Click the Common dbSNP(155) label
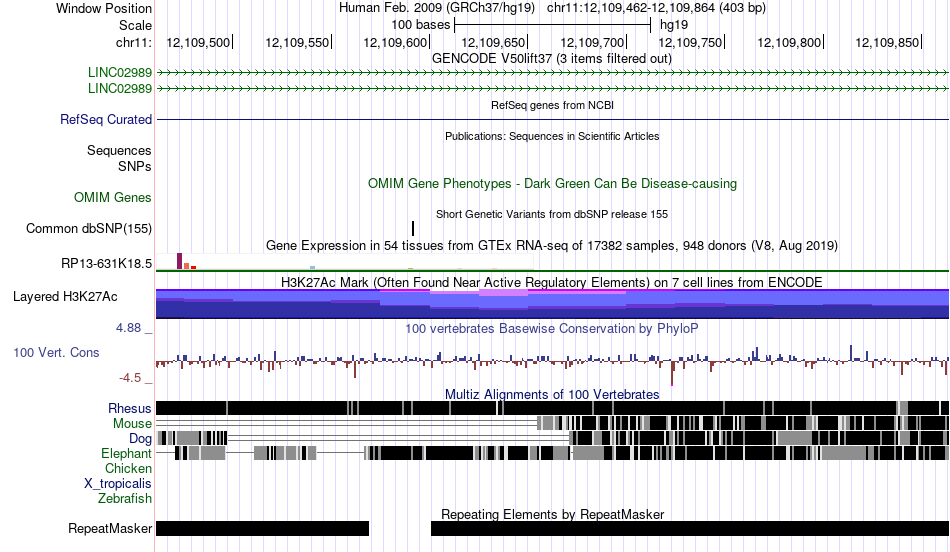Screen dimensions: 950x552 pyautogui.click(x=88, y=228)
